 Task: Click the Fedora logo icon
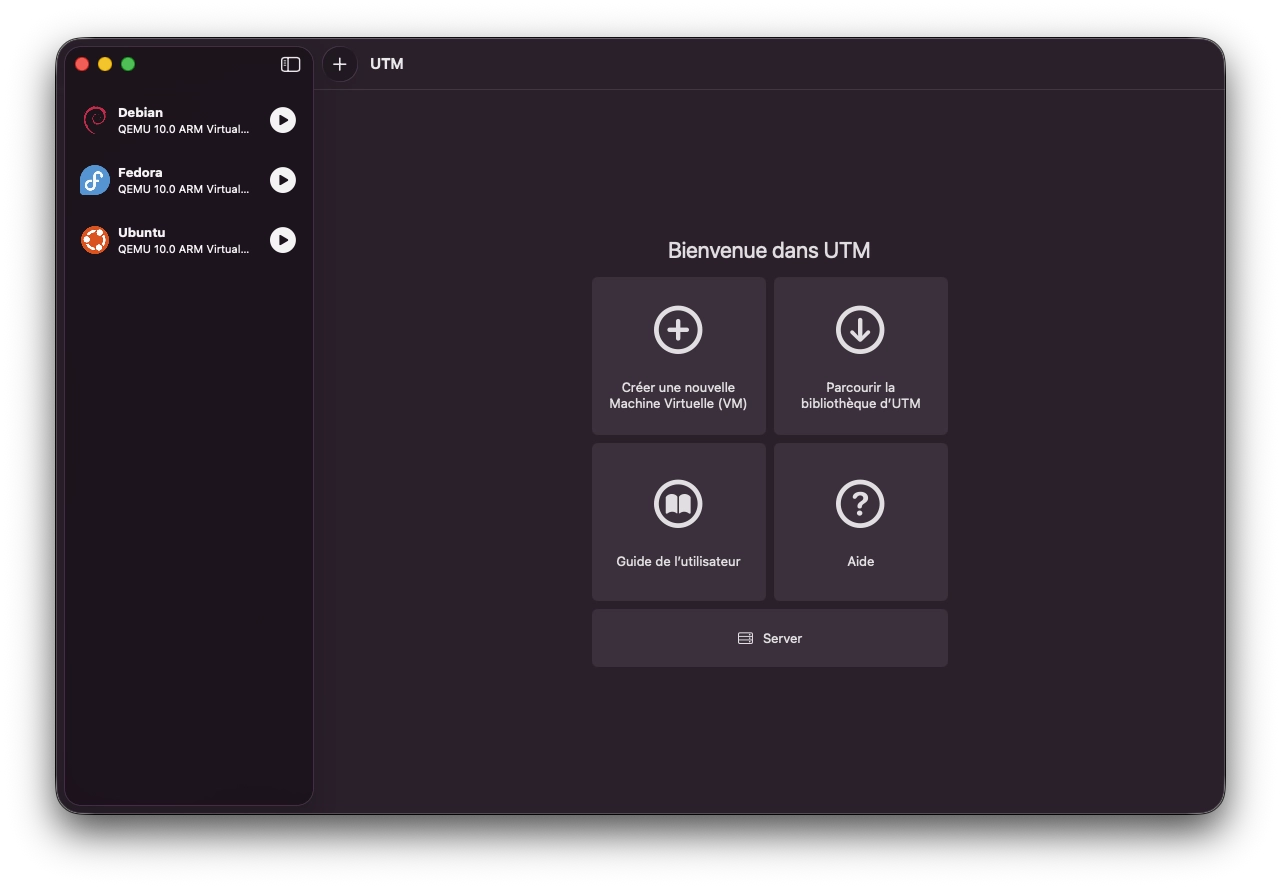tap(95, 180)
